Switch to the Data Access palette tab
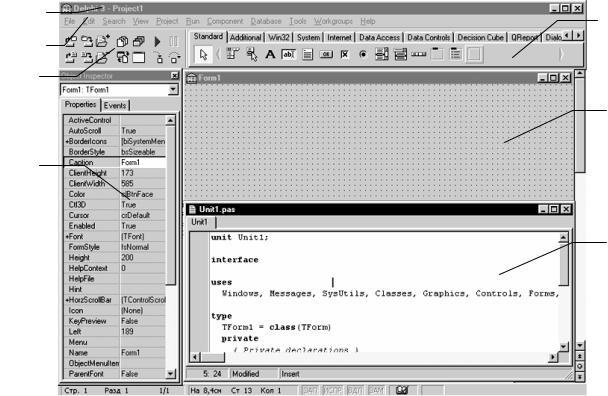This screenshot has width=608, height=396. coord(379,38)
